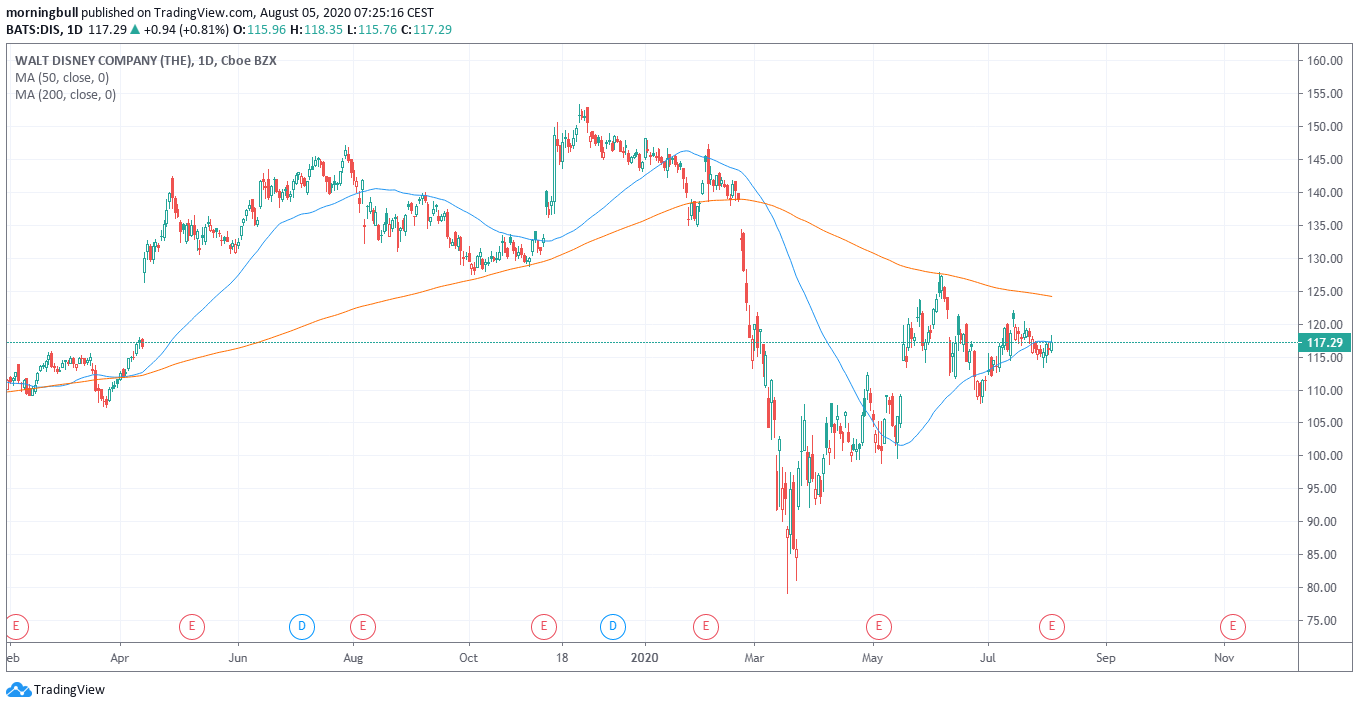Click the earnings marker left of the 18 label
This screenshot has height=708, width=1359.
coord(543,627)
